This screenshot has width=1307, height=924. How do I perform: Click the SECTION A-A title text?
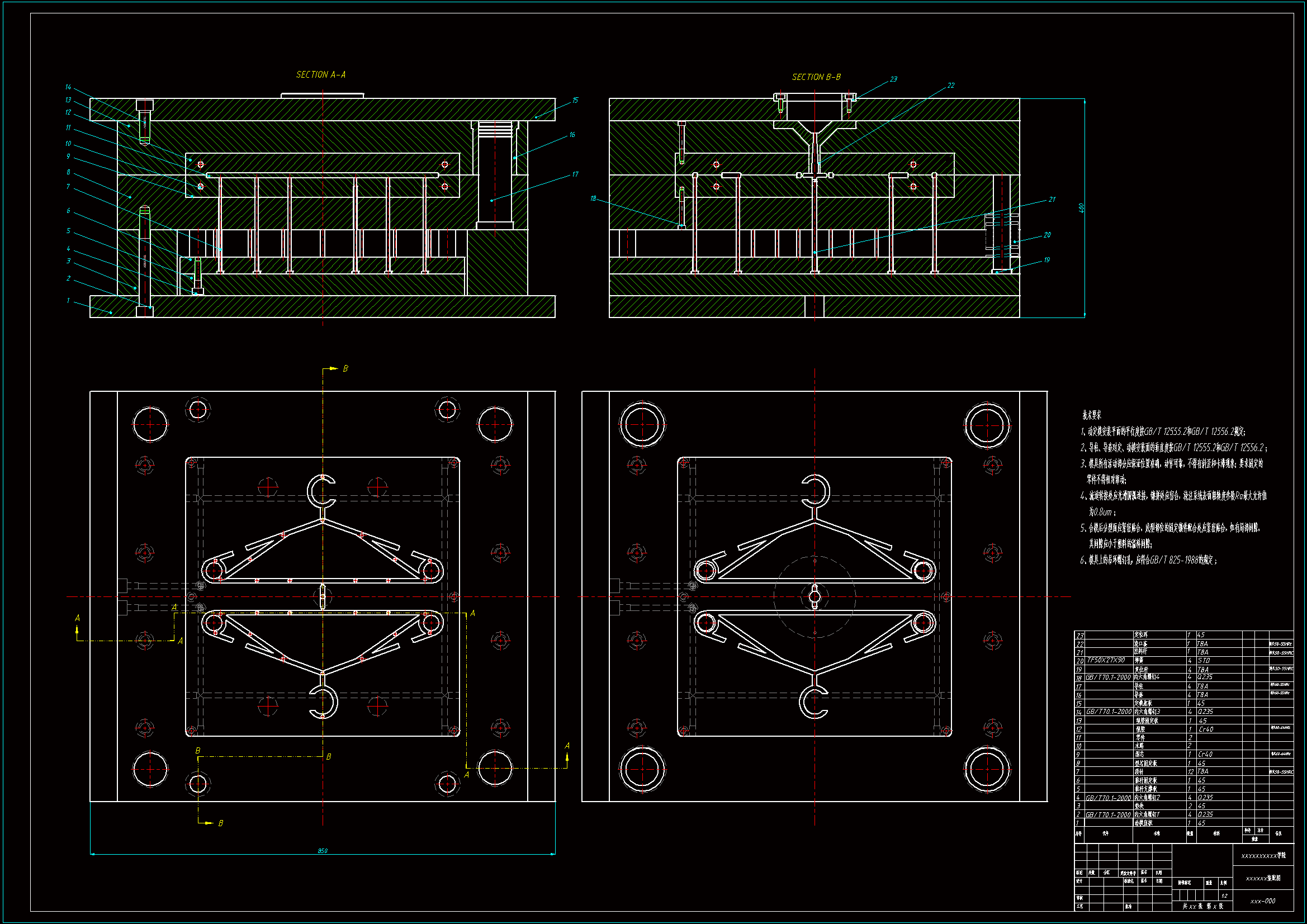[320, 74]
